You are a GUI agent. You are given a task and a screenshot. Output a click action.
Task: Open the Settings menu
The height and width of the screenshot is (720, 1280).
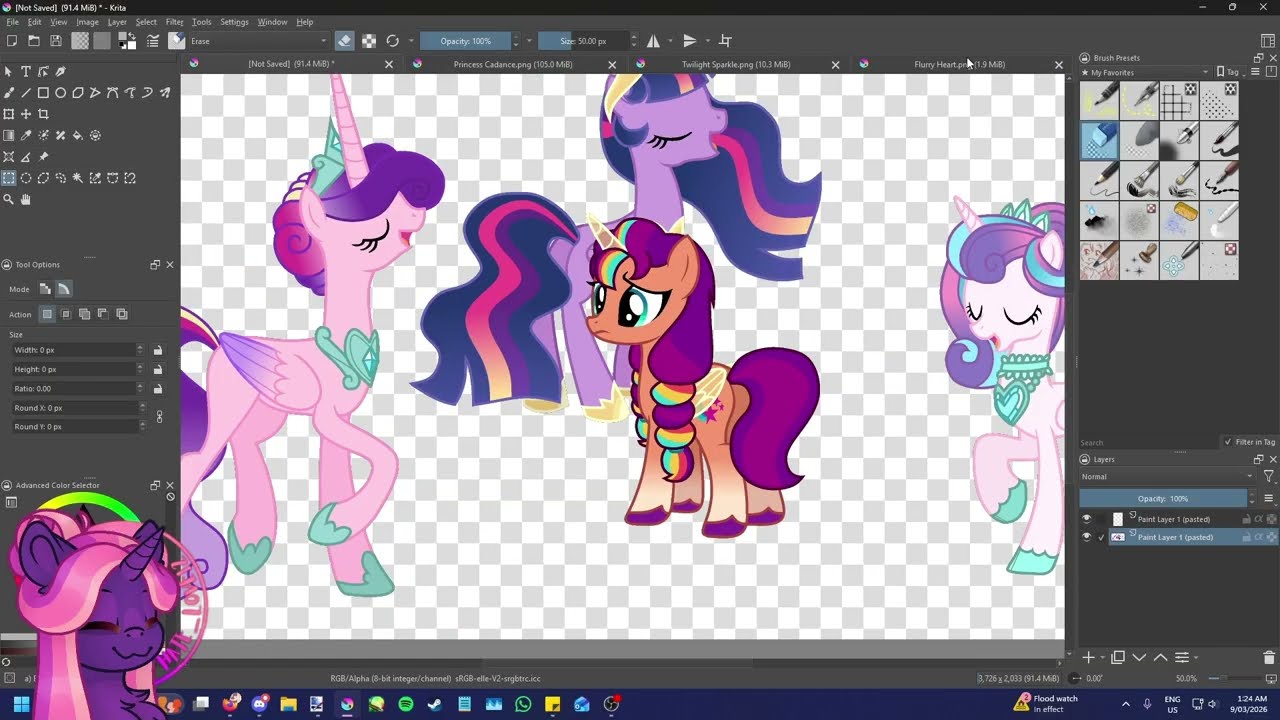tap(234, 22)
